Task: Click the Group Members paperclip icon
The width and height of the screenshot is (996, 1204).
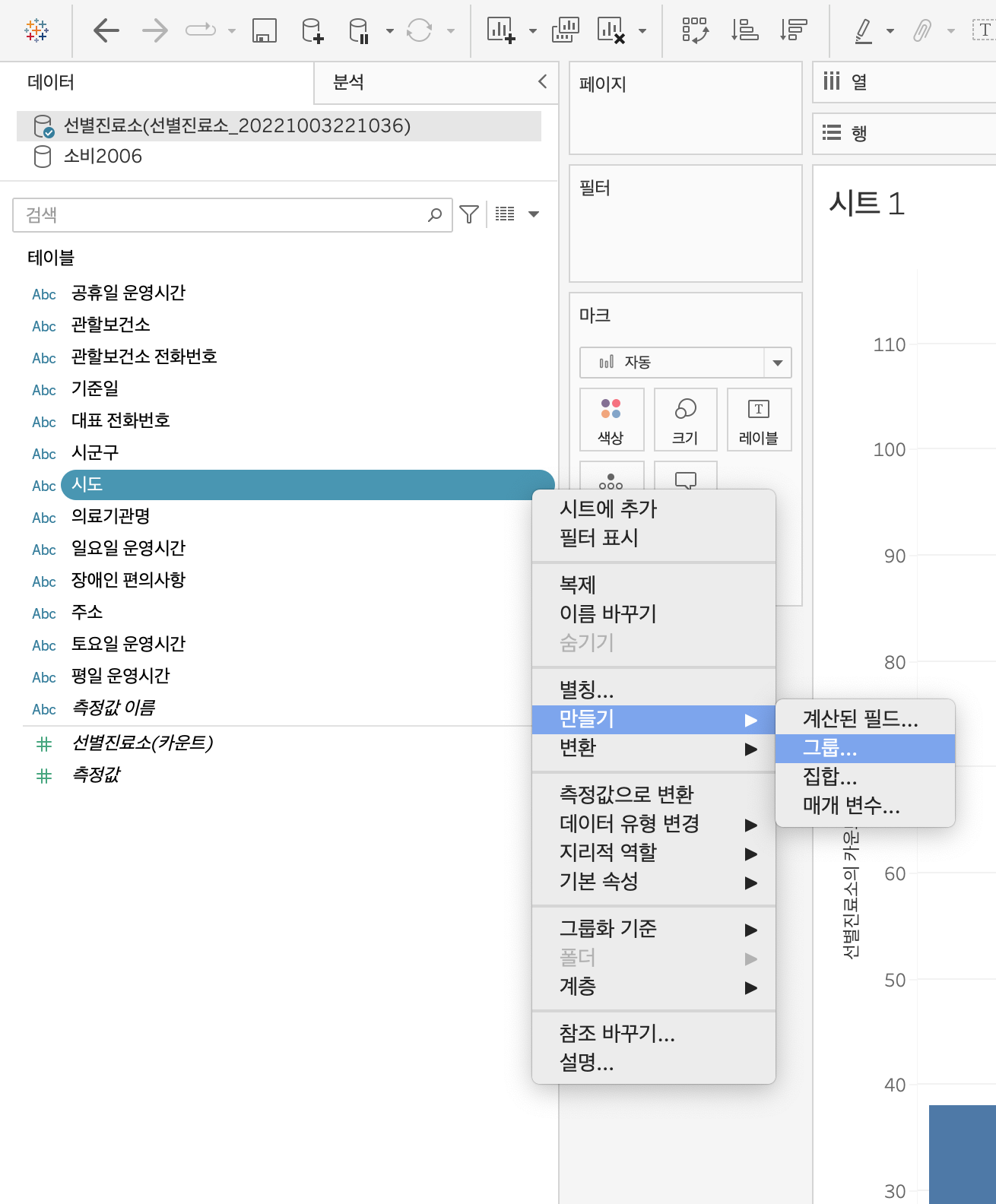Action: coord(922,30)
